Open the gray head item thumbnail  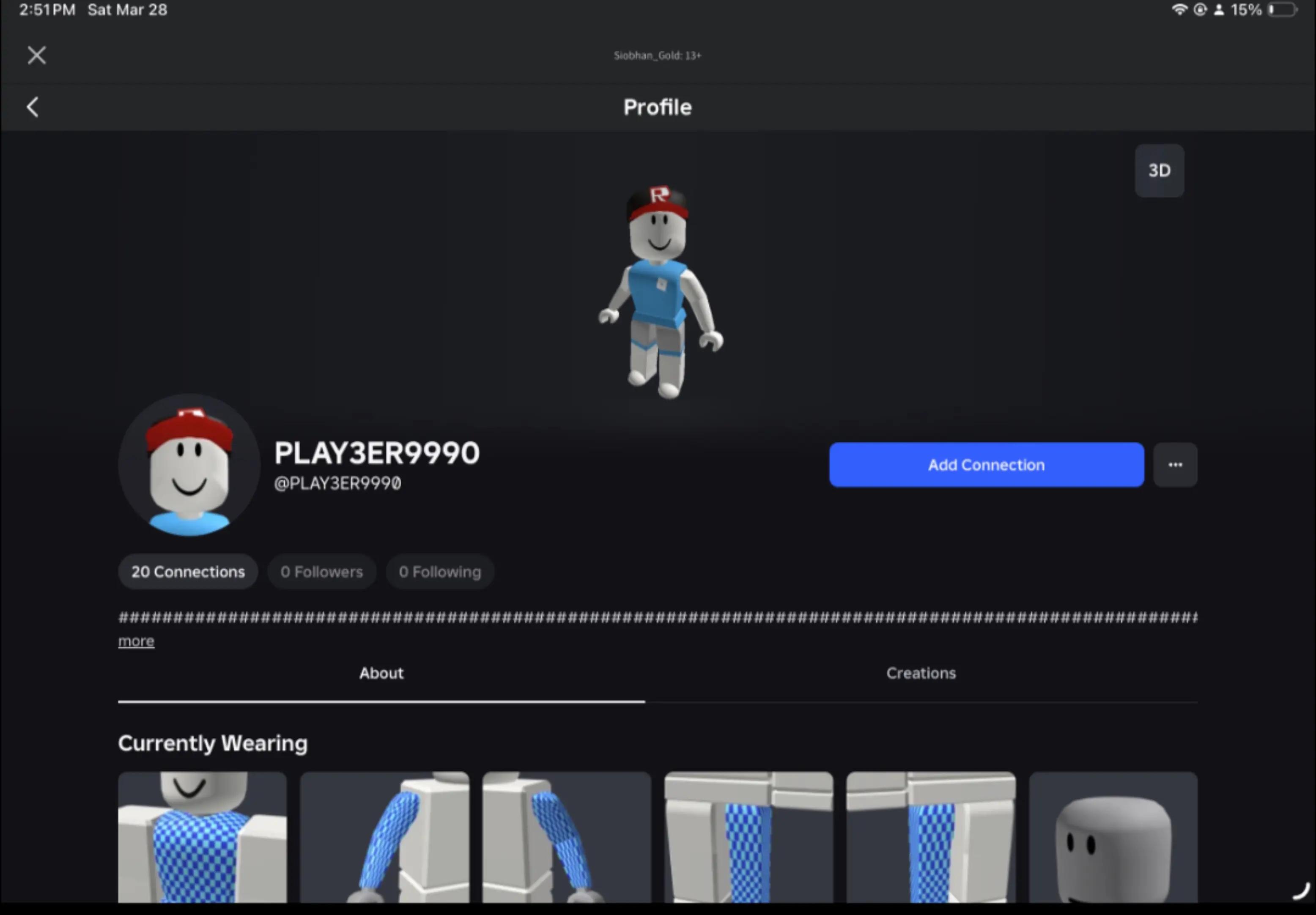[1113, 837]
